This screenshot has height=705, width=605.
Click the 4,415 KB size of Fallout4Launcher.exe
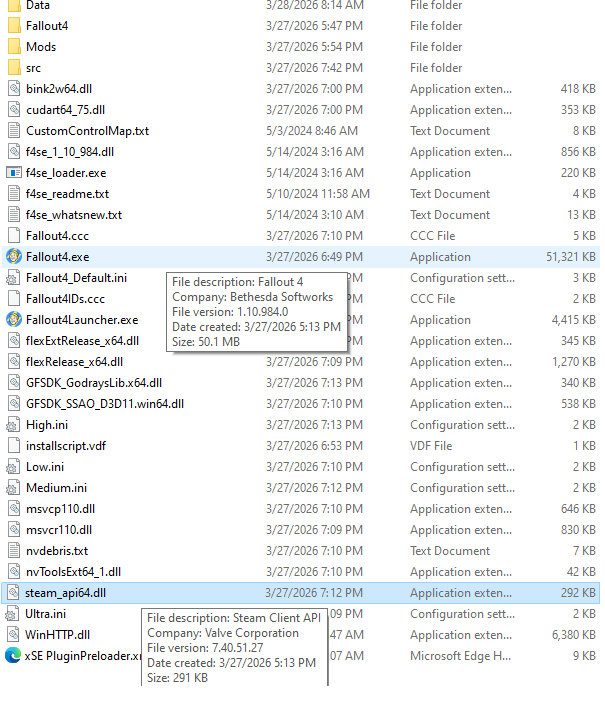(x=574, y=320)
